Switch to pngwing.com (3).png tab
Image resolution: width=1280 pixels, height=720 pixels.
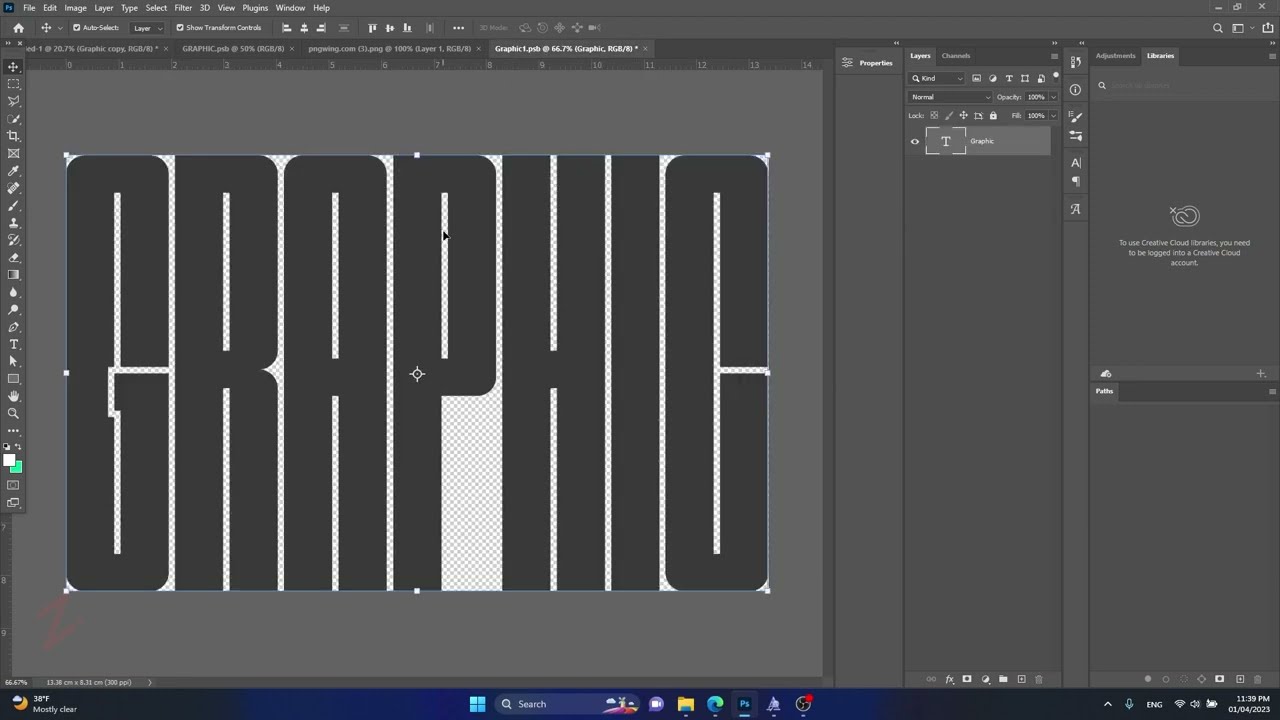pos(389,48)
